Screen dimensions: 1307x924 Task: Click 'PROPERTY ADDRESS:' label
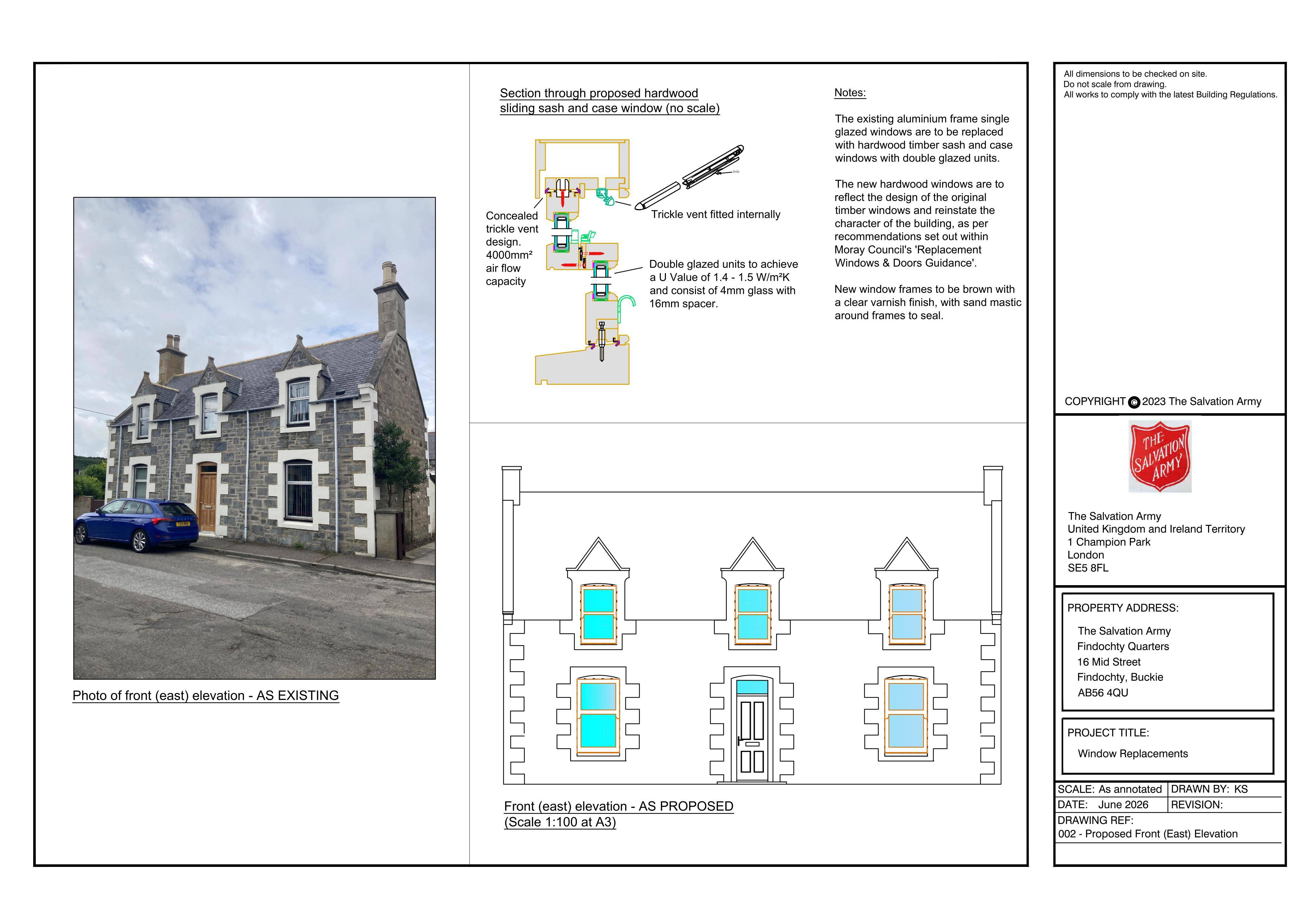click(x=1123, y=608)
